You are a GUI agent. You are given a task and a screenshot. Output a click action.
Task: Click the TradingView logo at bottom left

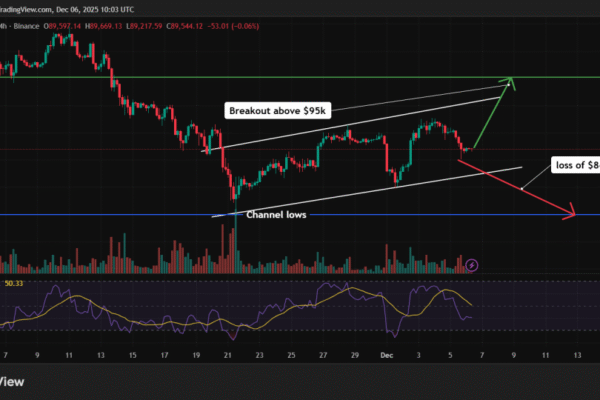coord(10,382)
